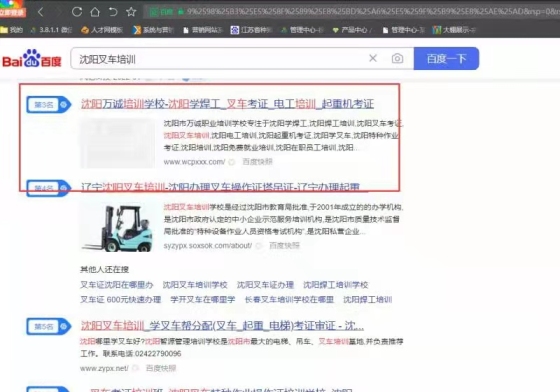Open the www.zypx.net URL link
Viewport: 560px width, 392px height.
pyautogui.click(x=104, y=368)
